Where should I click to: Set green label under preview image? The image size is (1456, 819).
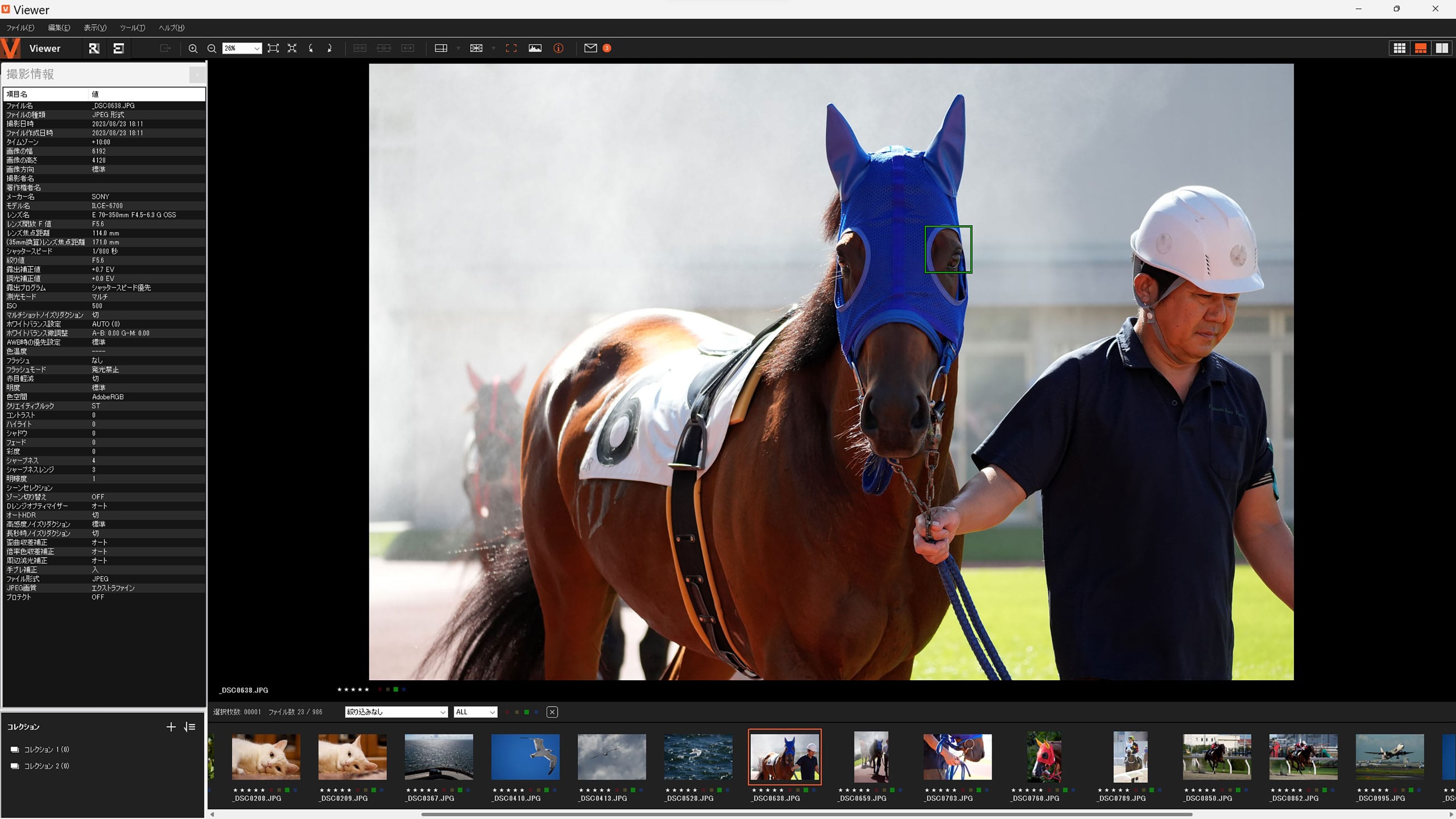pos(395,689)
